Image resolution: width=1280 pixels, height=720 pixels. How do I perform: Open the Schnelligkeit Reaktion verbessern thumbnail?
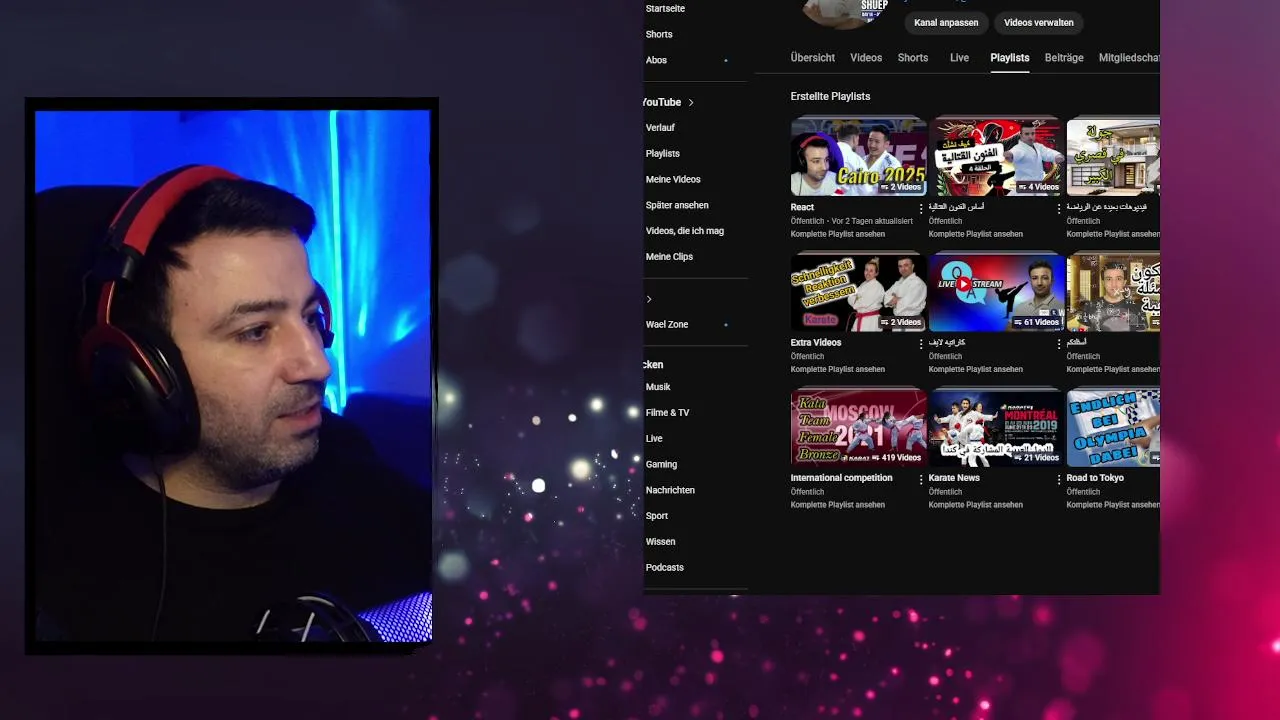[x=858, y=293]
